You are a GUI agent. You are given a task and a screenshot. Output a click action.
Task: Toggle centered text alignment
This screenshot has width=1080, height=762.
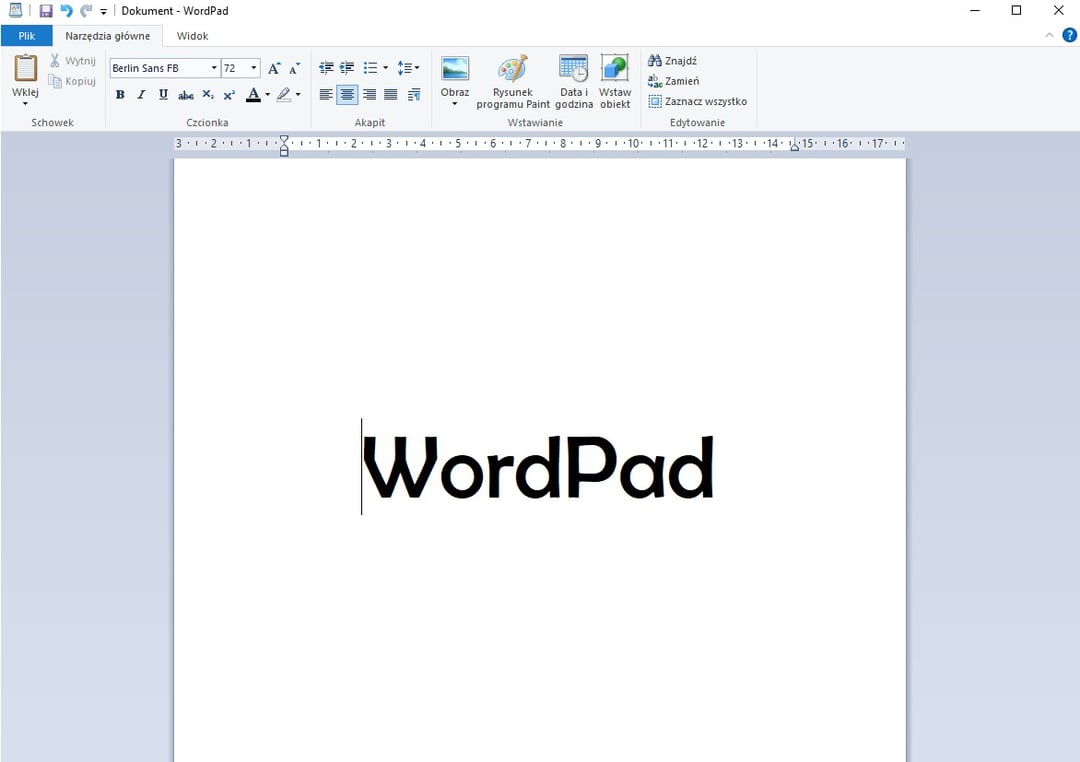click(x=347, y=95)
